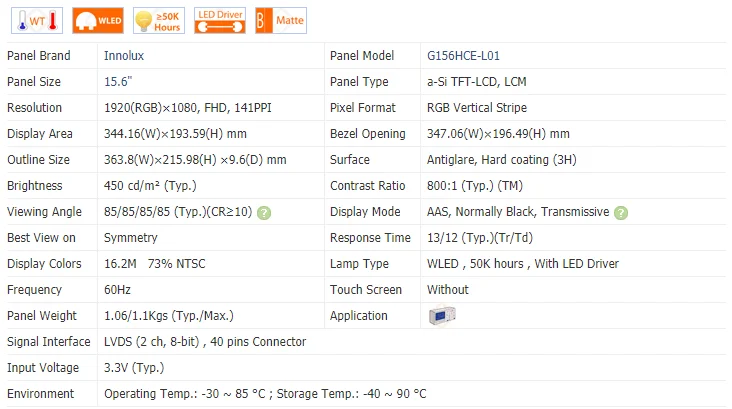Click the 'Display Area' label
732x409 pixels.
pyautogui.click(x=40, y=134)
